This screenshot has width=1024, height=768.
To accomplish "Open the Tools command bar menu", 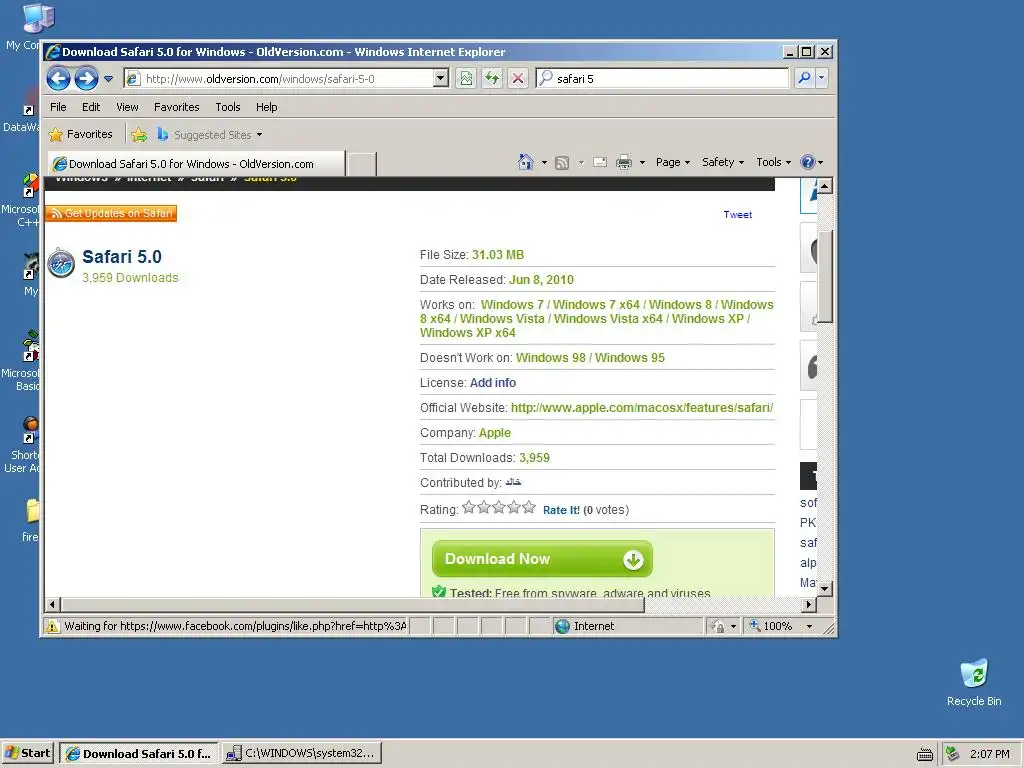I will [x=773, y=162].
